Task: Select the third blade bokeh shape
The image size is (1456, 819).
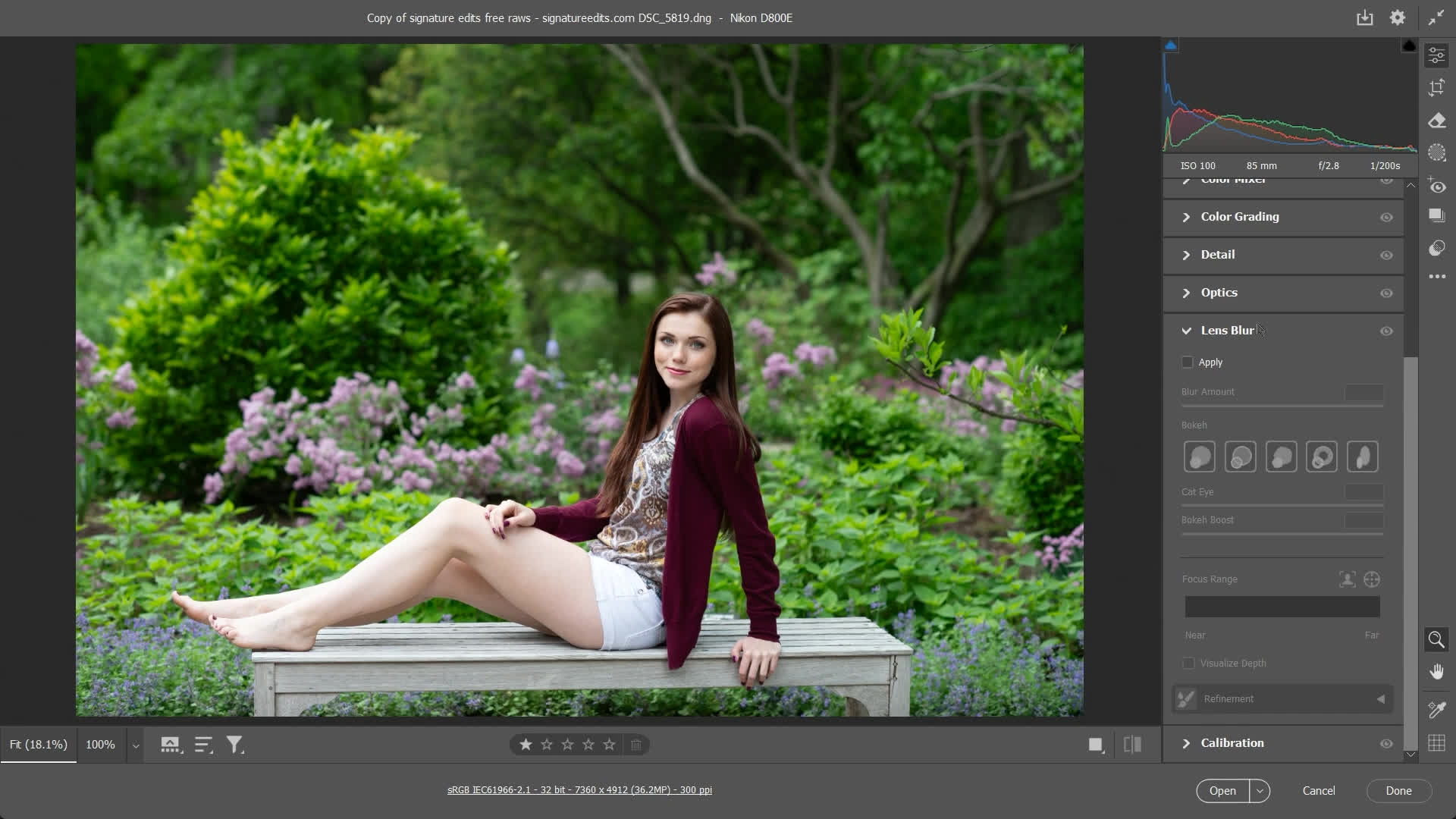Action: click(1281, 457)
